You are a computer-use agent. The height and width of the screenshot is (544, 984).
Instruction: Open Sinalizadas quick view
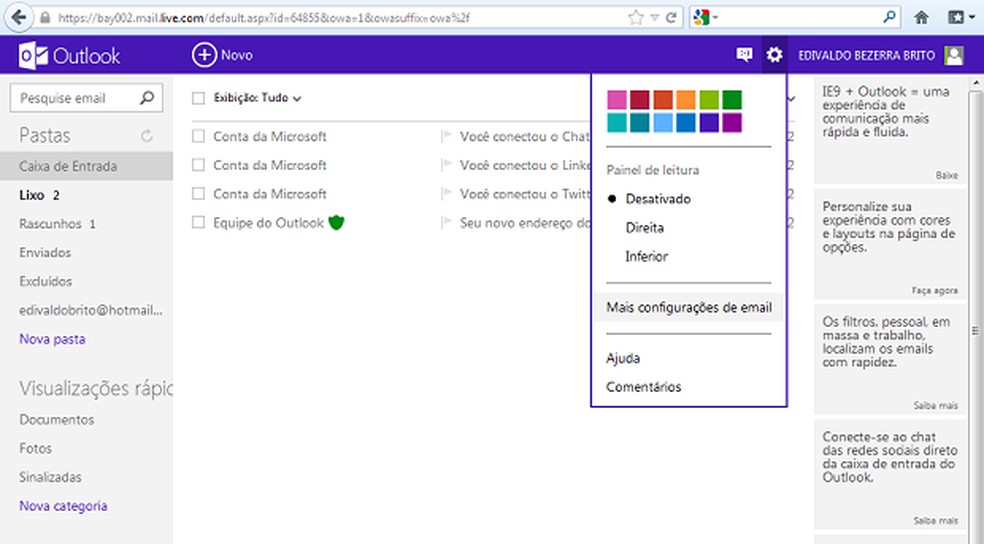(x=50, y=477)
